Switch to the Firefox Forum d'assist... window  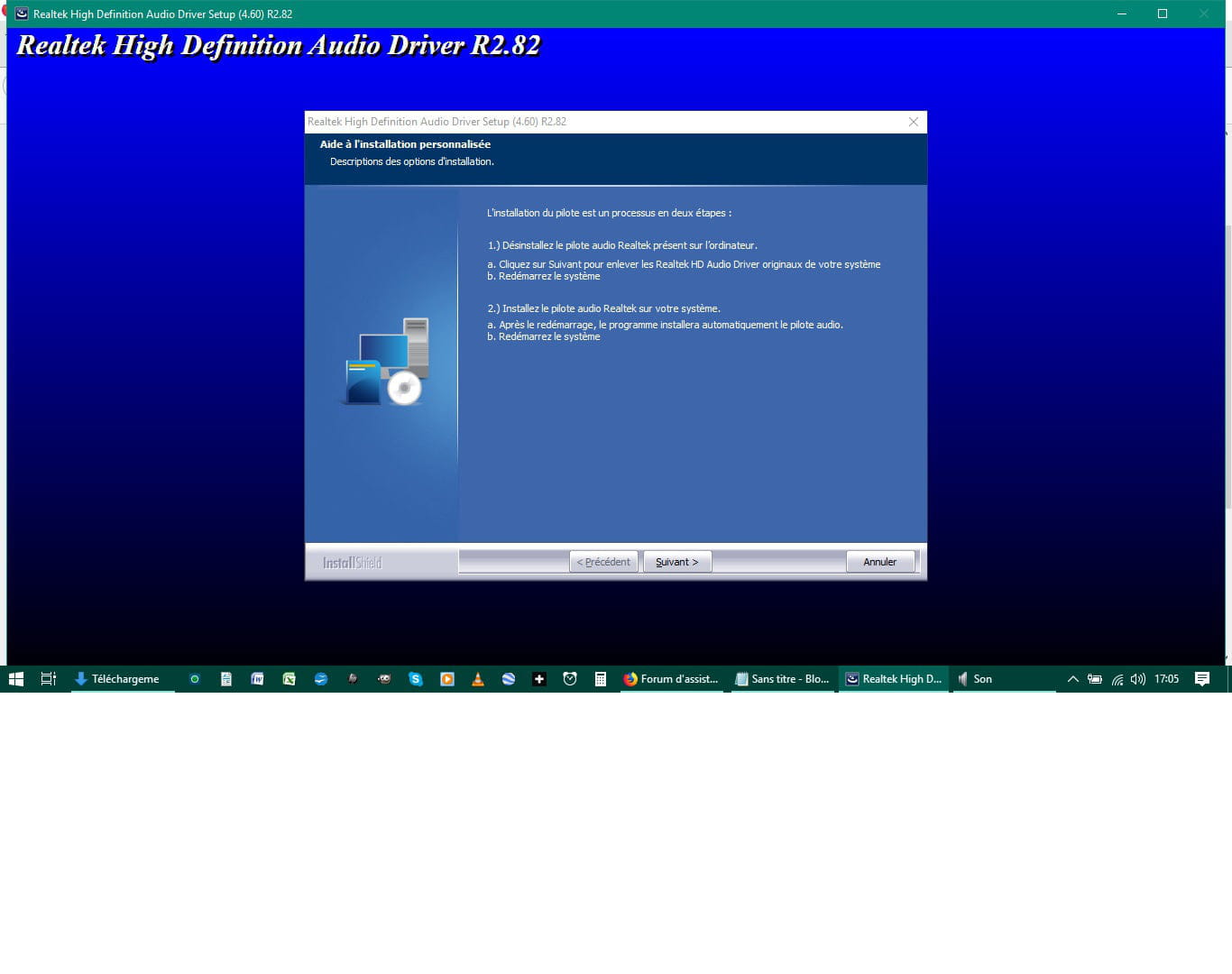(673, 679)
